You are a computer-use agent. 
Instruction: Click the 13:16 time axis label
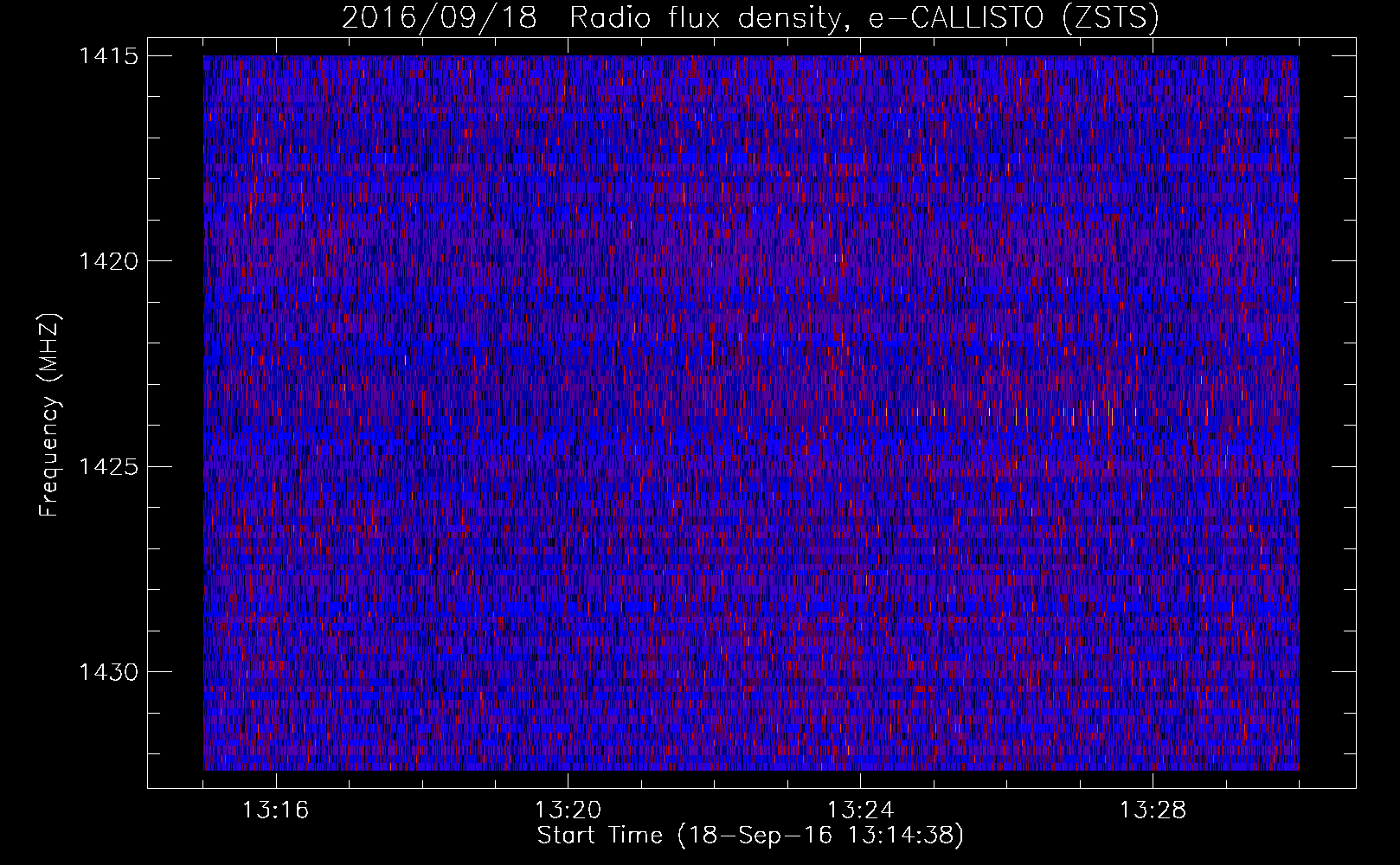276,811
